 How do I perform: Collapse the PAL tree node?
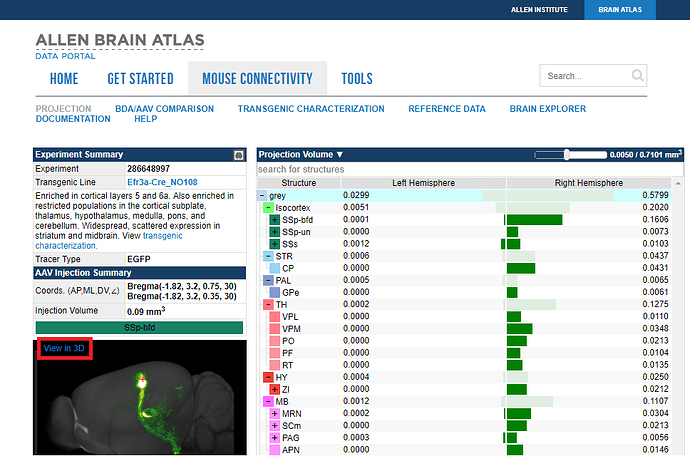click(268, 280)
